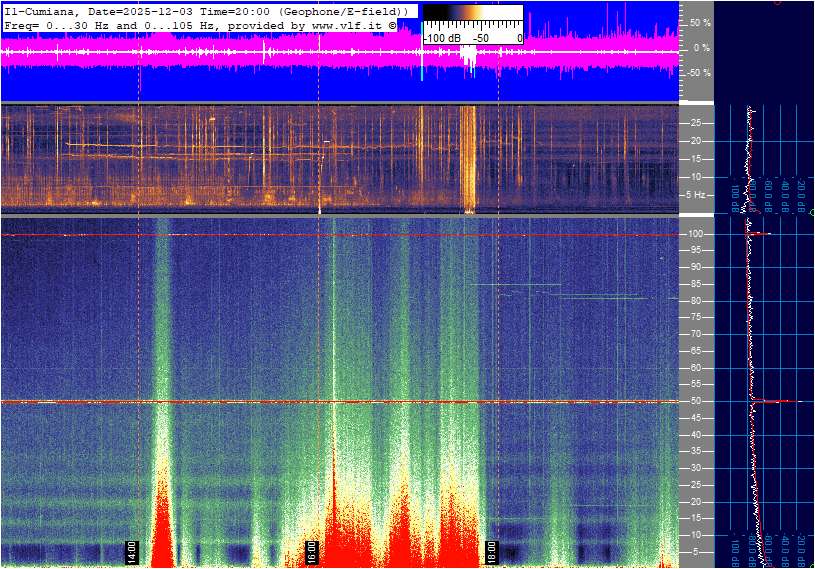This screenshot has width=815, height=569.
Task: Click the dB color palette gradient bar
Action: click(472, 21)
